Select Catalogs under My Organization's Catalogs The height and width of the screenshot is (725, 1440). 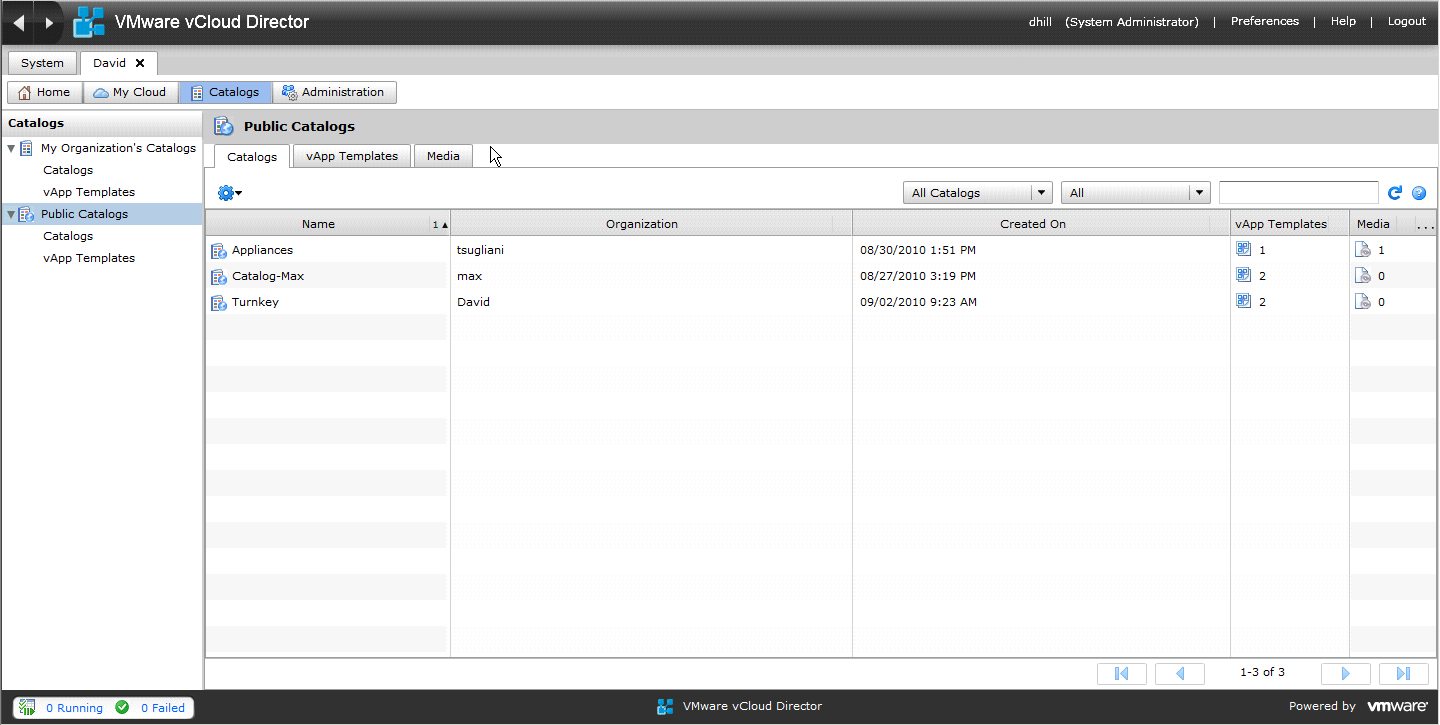68,170
